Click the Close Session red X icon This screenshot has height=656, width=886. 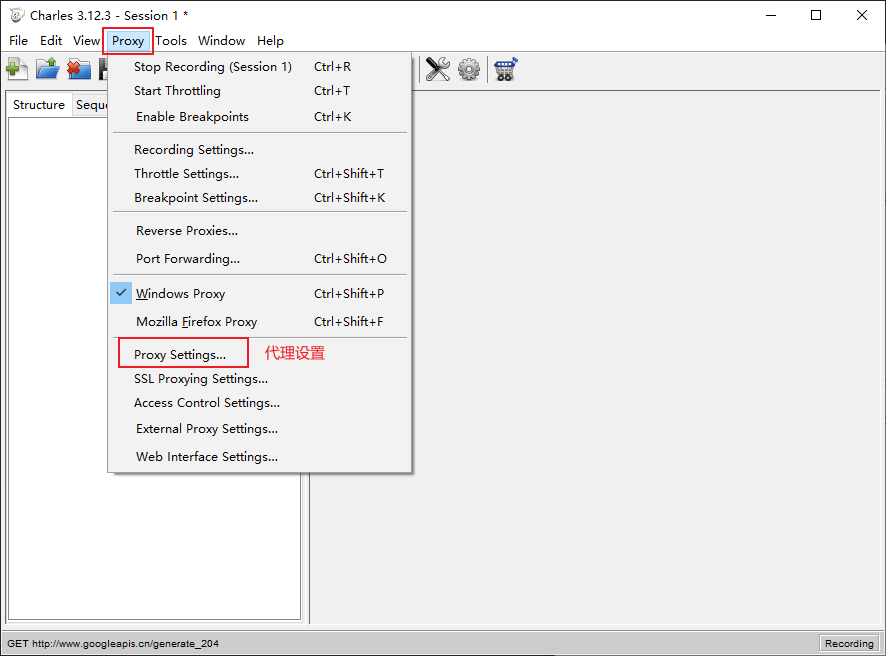coord(79,69)
